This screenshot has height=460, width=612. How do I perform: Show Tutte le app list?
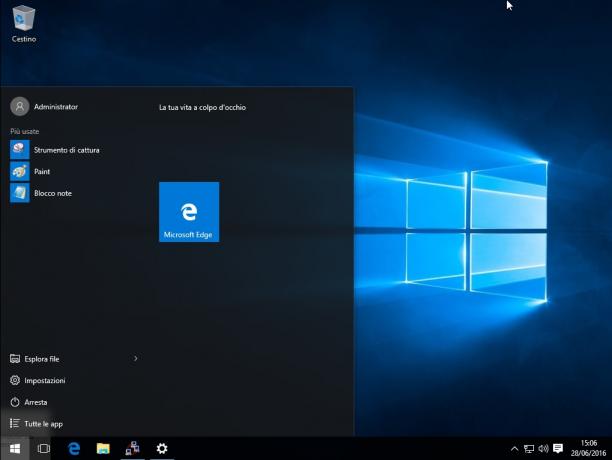point(72,424)
